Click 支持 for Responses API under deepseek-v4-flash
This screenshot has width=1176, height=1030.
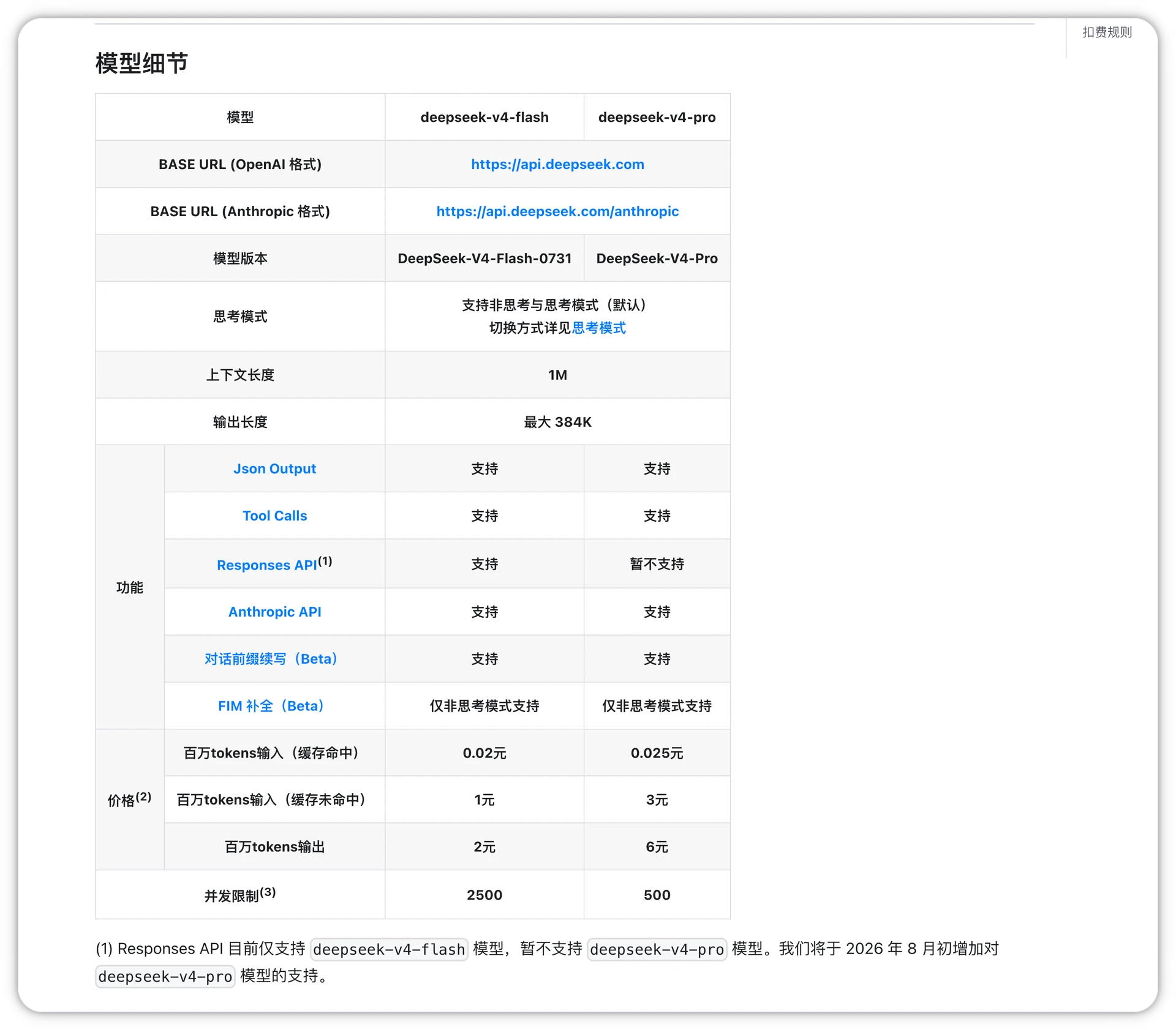(484, 564)
